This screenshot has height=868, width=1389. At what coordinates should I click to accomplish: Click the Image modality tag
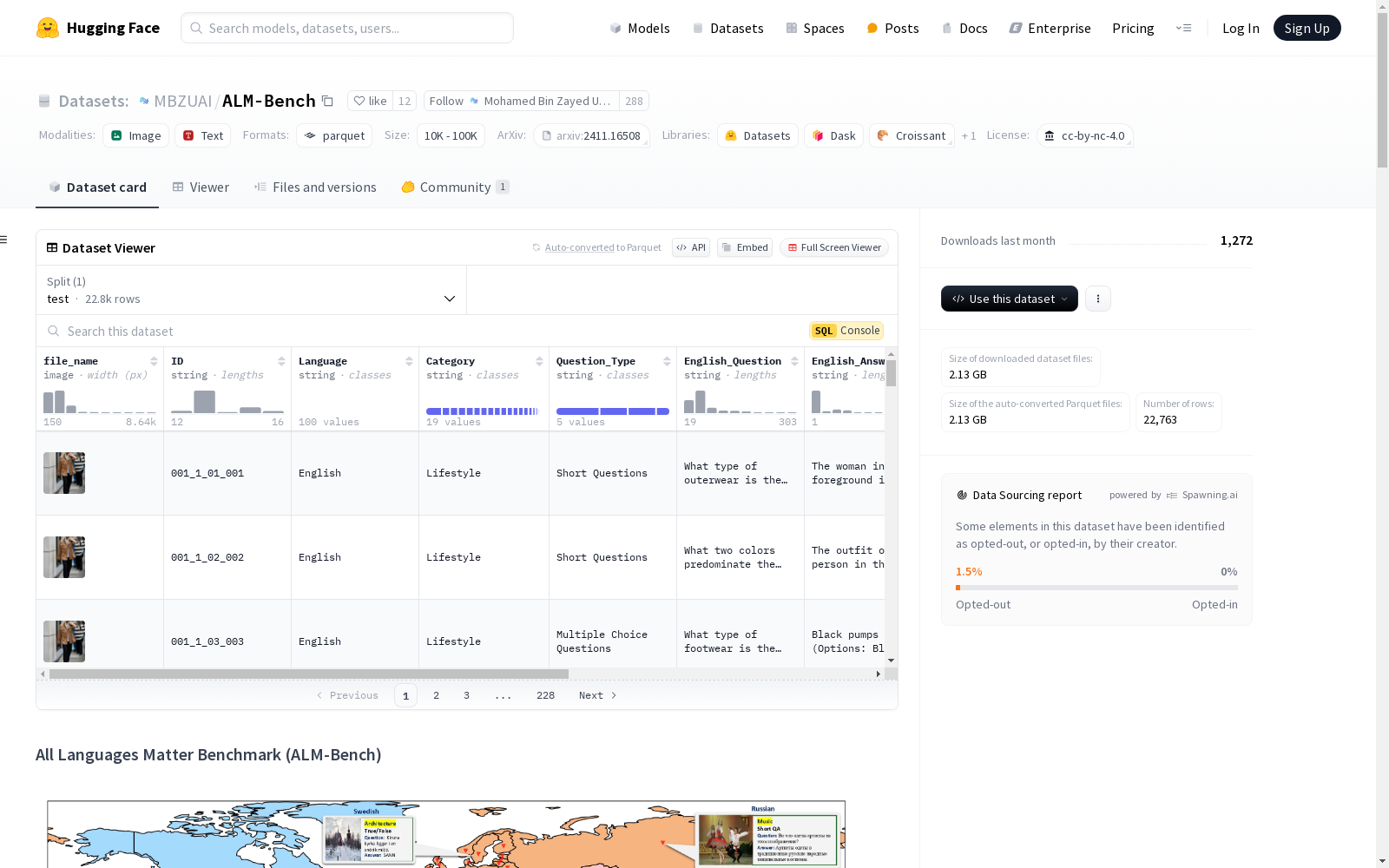(x=136, y=135)
